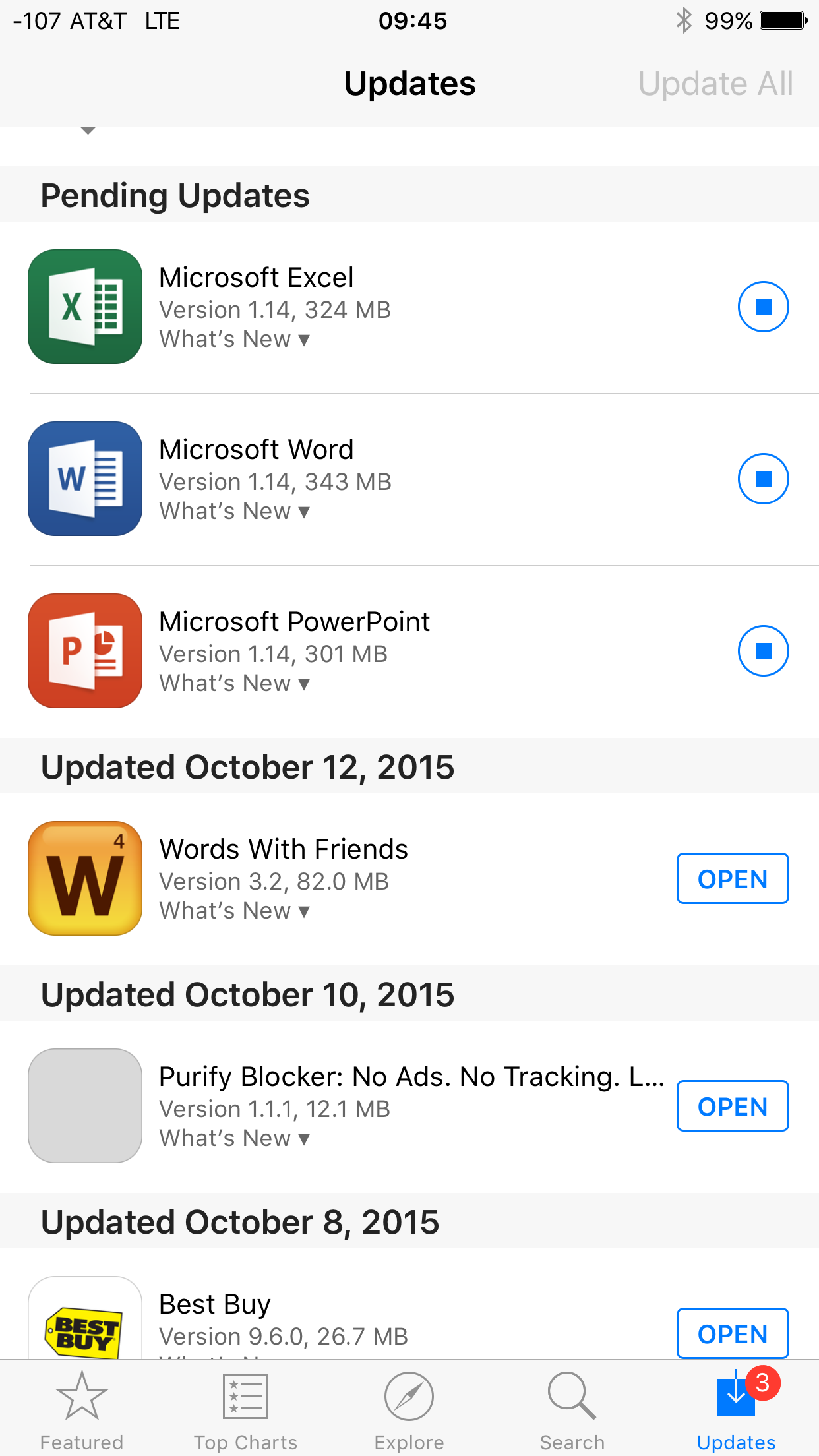Expand What's New for Microsoft Excel
The width and height of the screenshot is (819, 1456).
(x=235, y=339)
